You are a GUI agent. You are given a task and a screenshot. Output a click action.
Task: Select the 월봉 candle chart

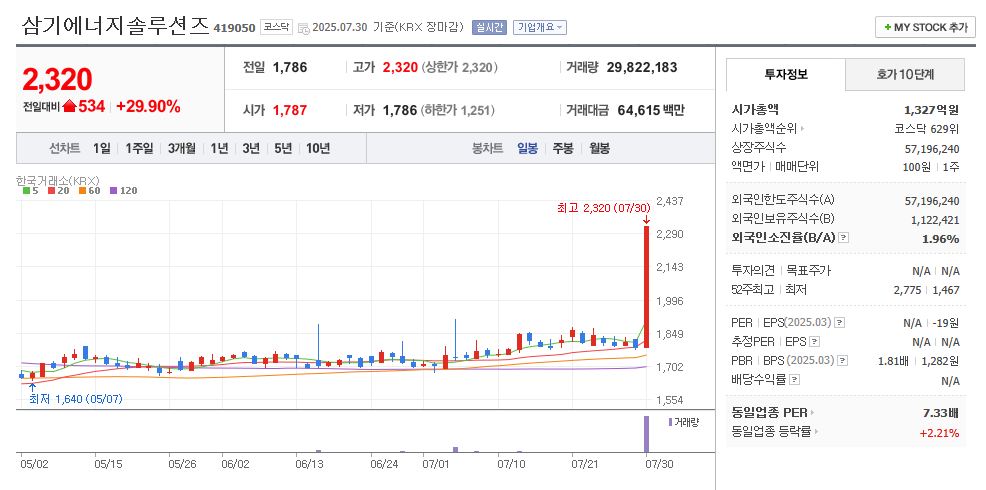point(599,148)
